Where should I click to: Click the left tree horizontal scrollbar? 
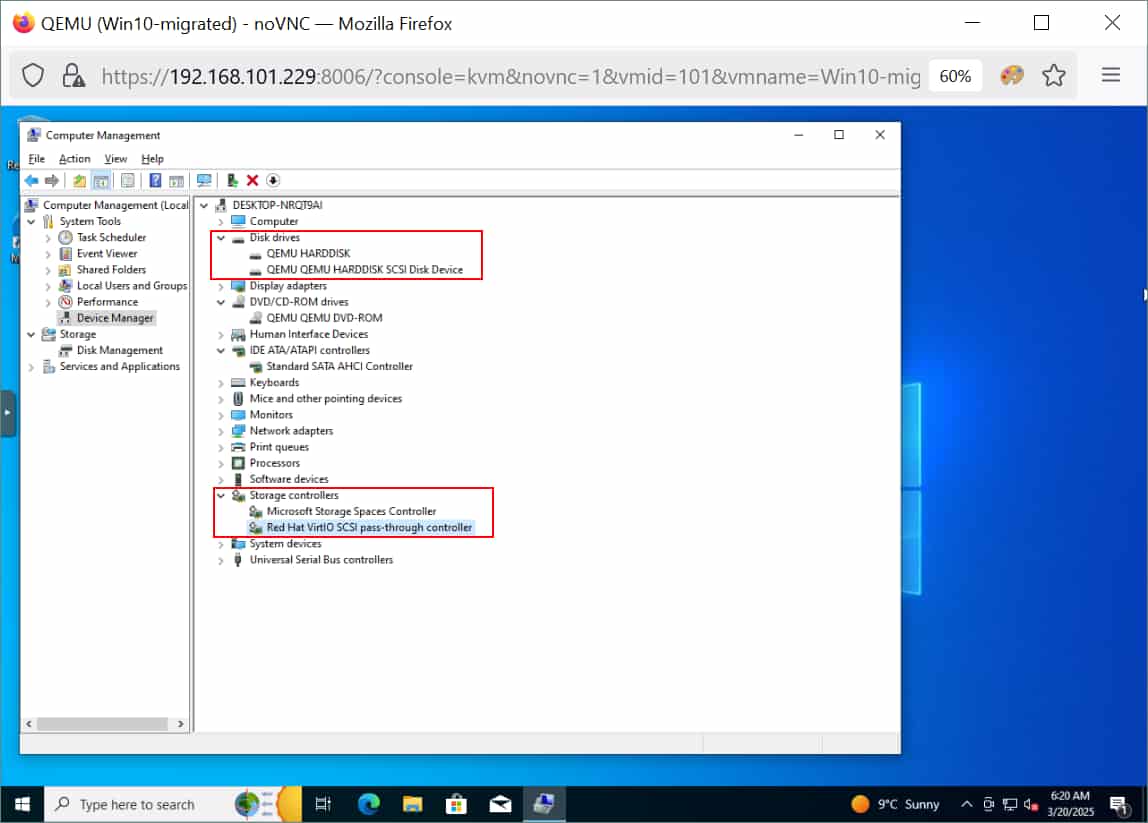point(102,723)
